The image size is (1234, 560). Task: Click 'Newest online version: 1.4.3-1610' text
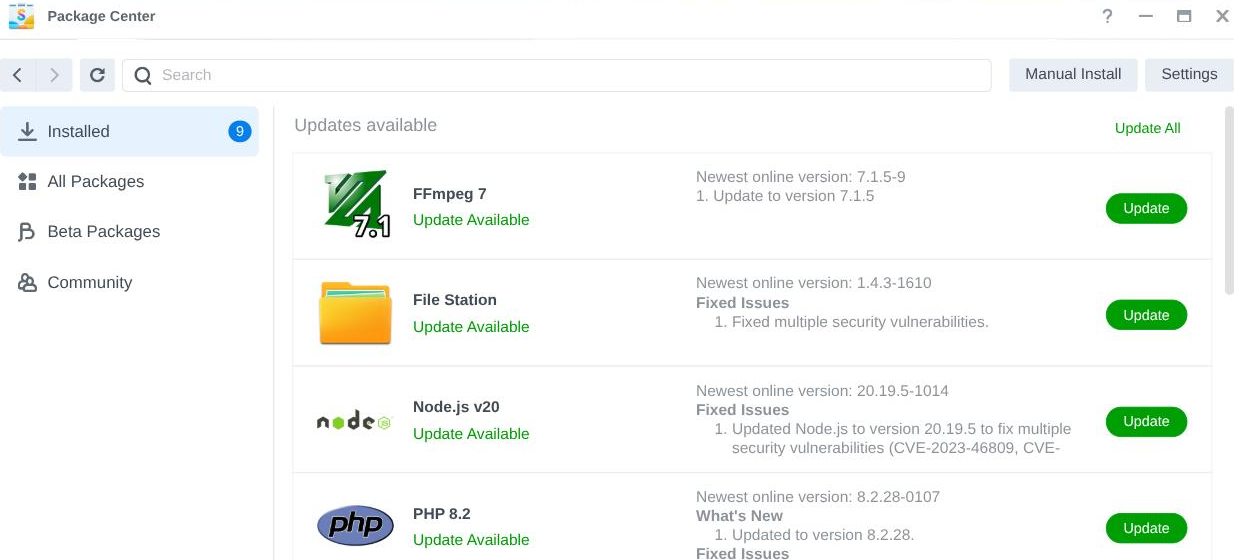[x=814, y=283]
